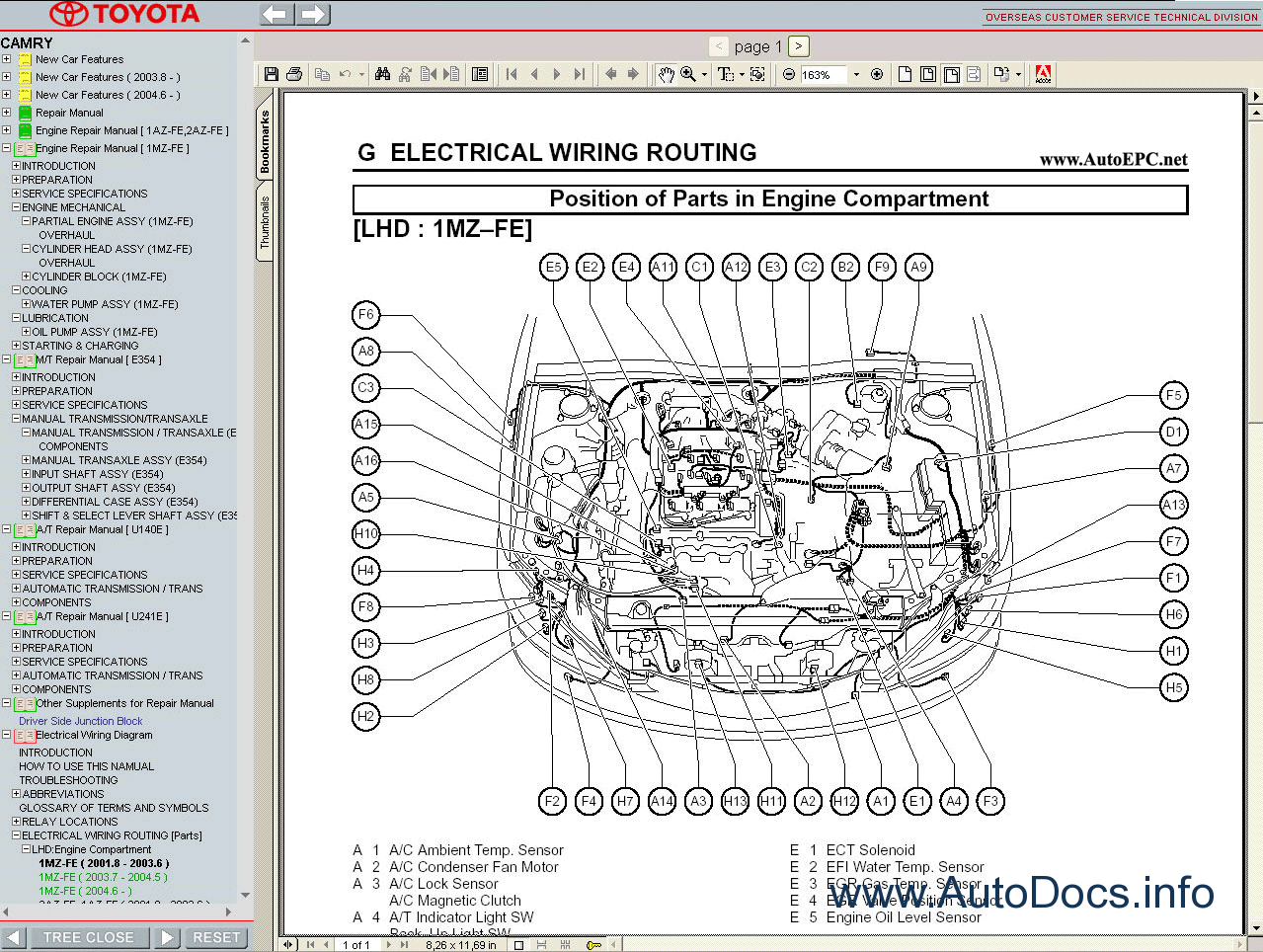Set Fit Width page view
1263x952 pixels.
952,74
